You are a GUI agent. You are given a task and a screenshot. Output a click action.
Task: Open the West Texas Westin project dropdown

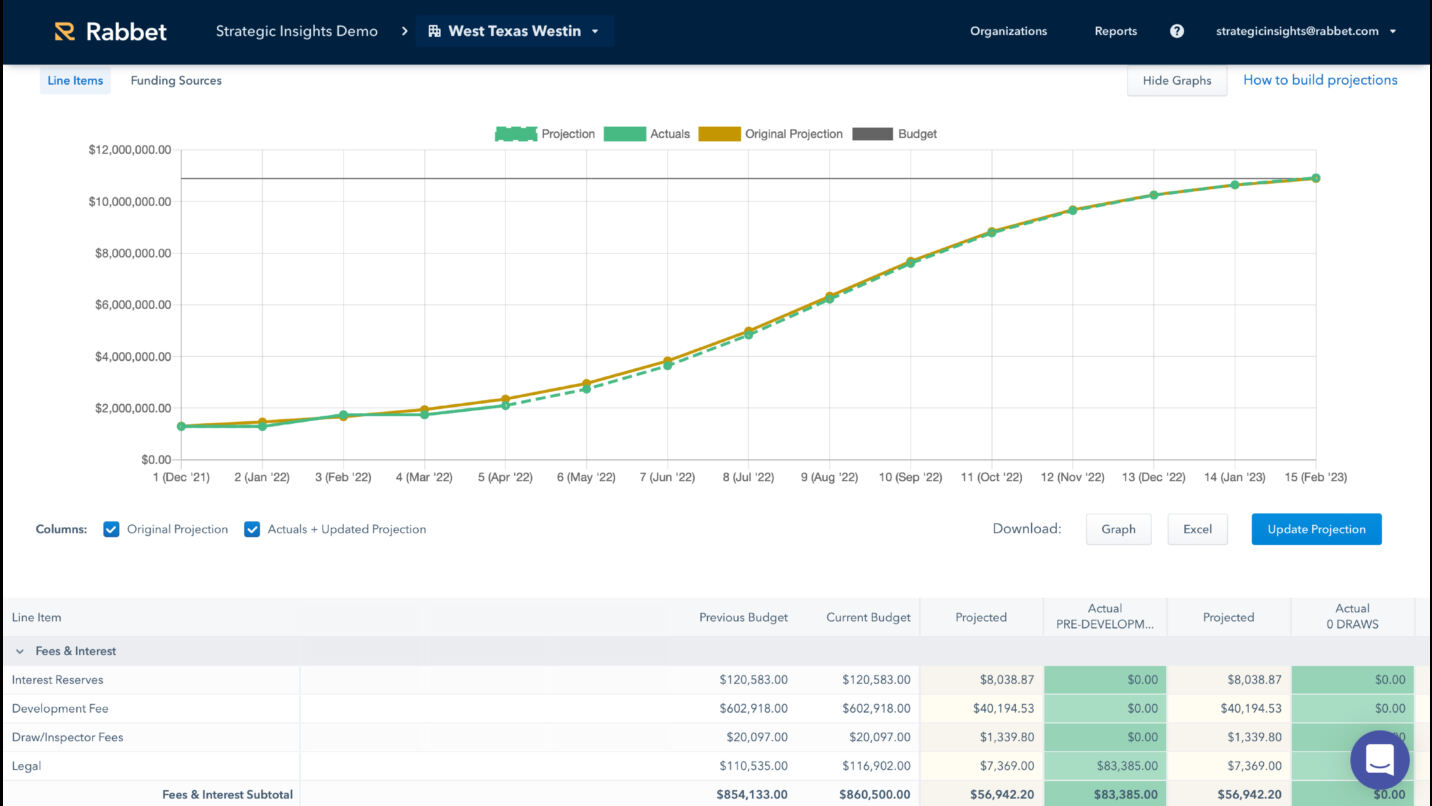pyautogui.click(x=514, y=31)
